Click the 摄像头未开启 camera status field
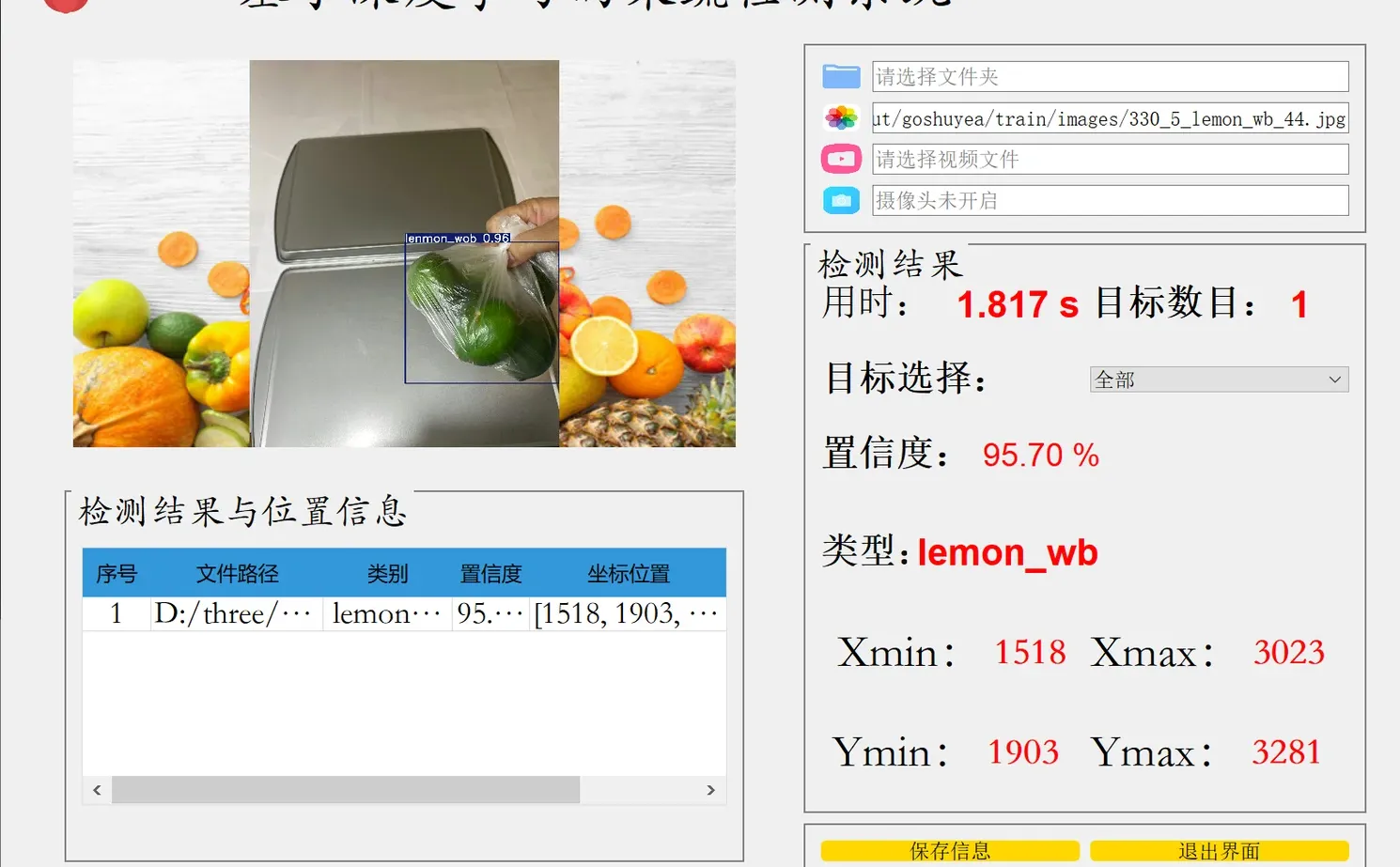Screen dimensions: 1400x867 tap(1109, 200)
